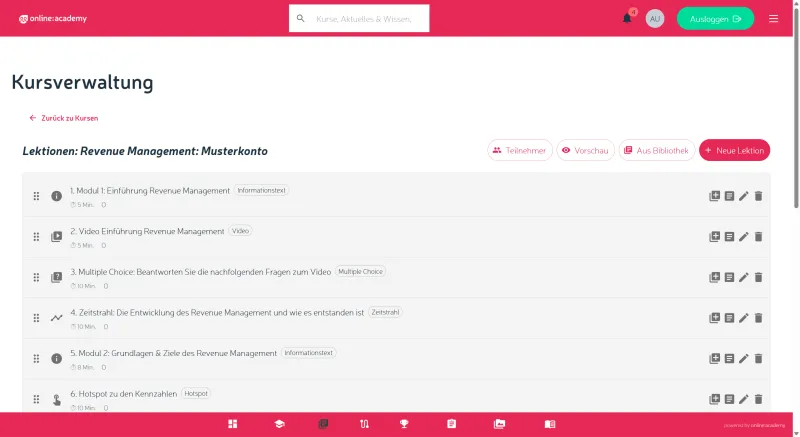This screenshot has width=800, height=437.
Task: Open the AU user avatar
Action: tap(655, 19)
